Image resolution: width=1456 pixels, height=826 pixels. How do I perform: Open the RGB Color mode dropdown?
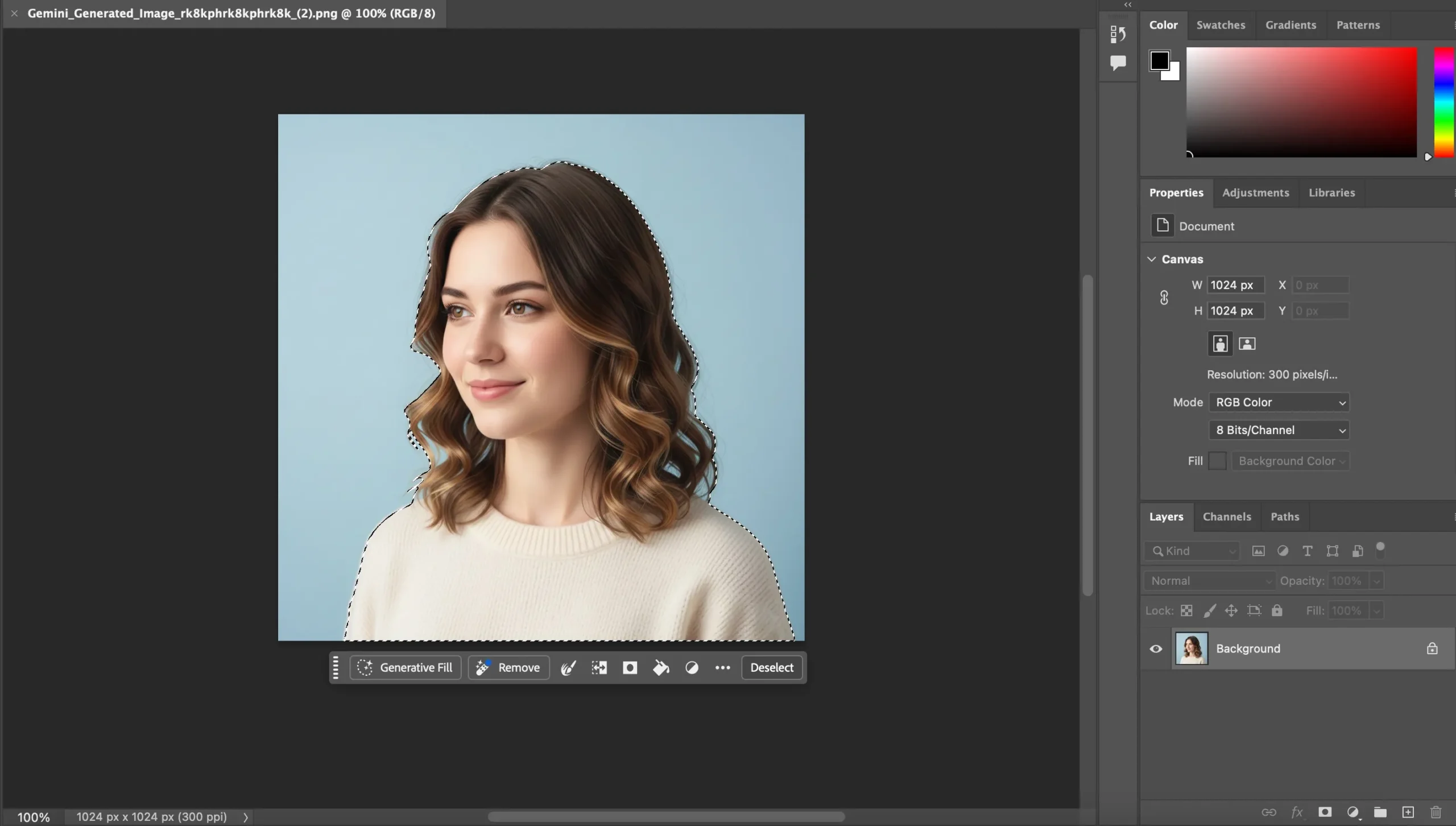pos(1279,402)
